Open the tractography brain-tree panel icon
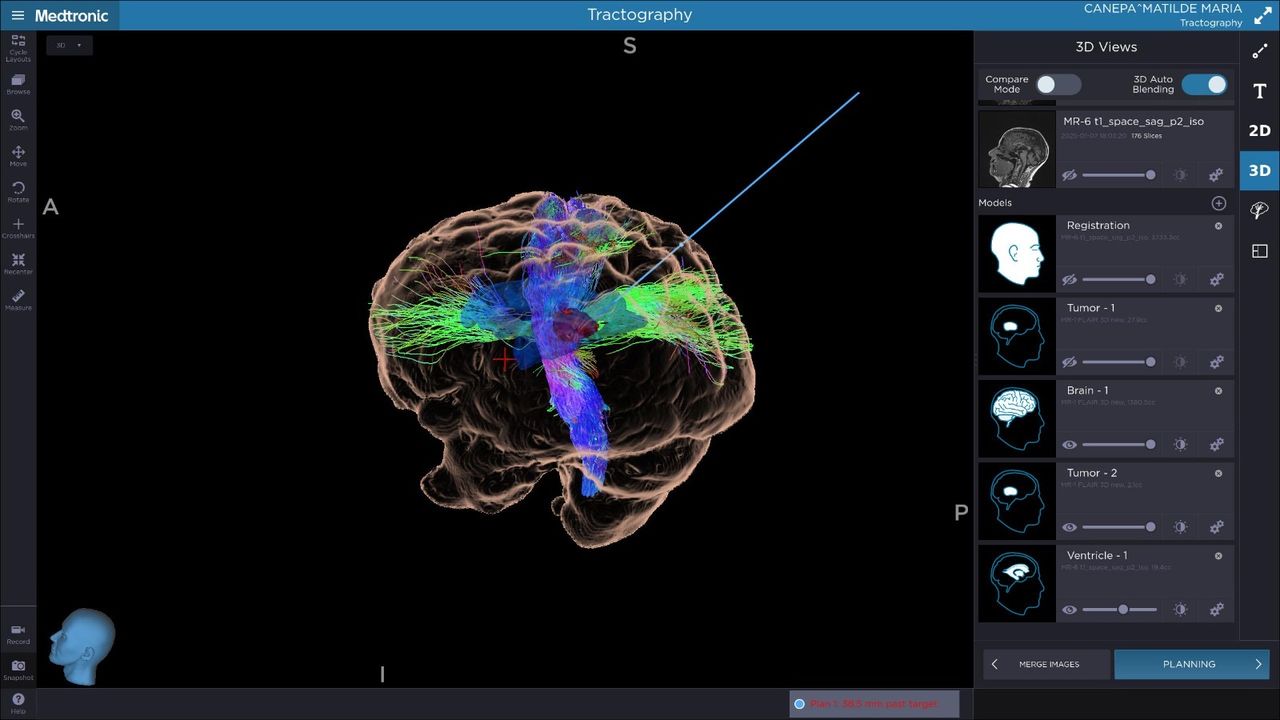 coord(1259,210)
